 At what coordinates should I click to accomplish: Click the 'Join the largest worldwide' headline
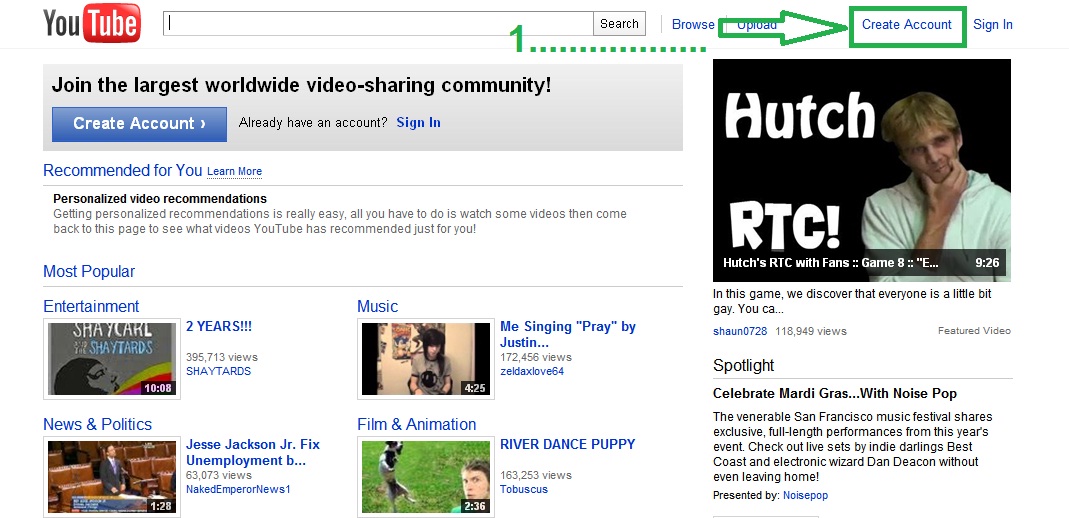coord(301,85)
